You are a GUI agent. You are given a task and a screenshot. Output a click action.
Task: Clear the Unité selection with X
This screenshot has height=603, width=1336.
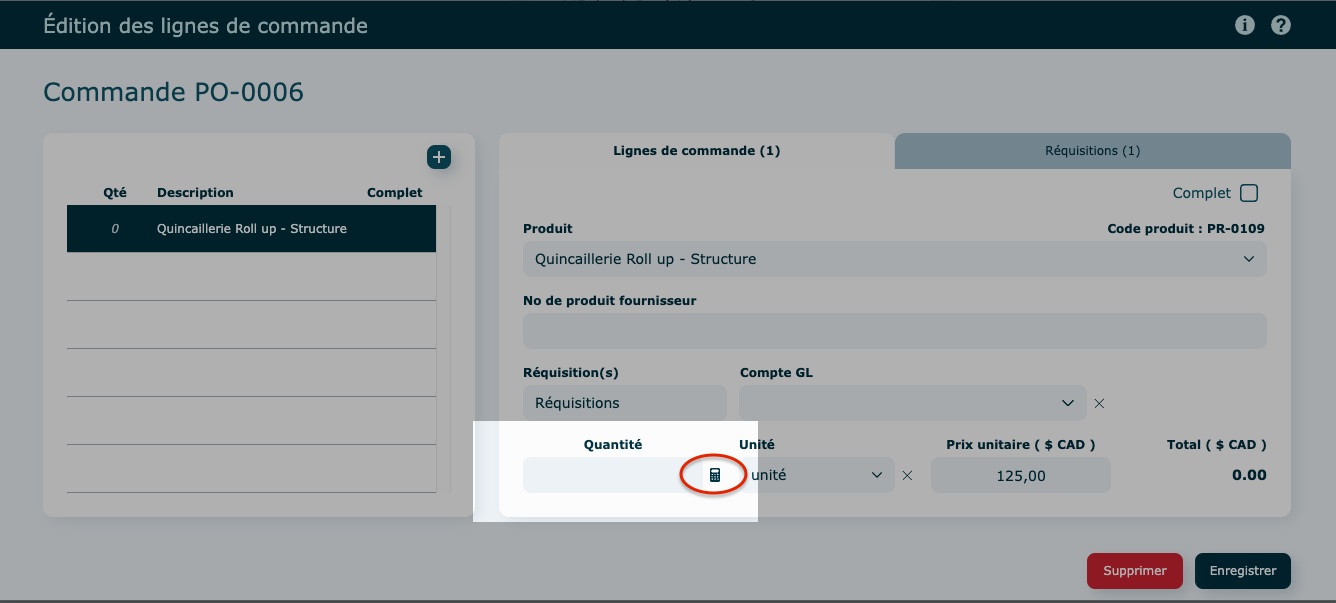pyautogui.click(x=907, y=476)
